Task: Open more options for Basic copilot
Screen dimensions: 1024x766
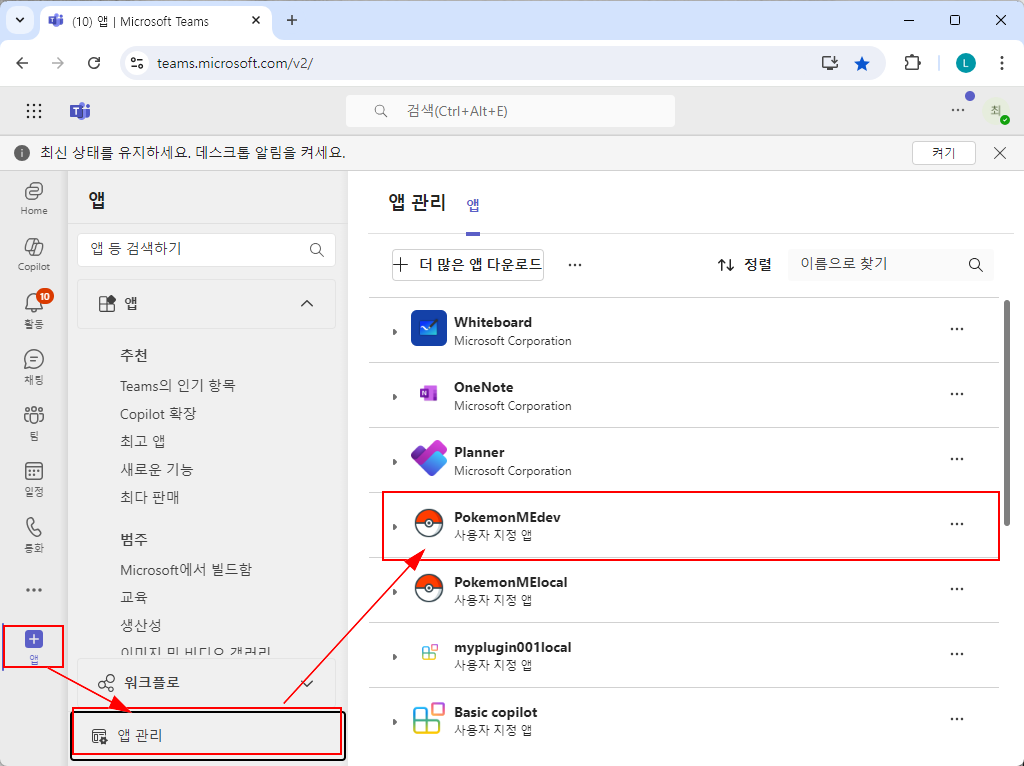Action: pyautogui.click(x=957, y=719)
